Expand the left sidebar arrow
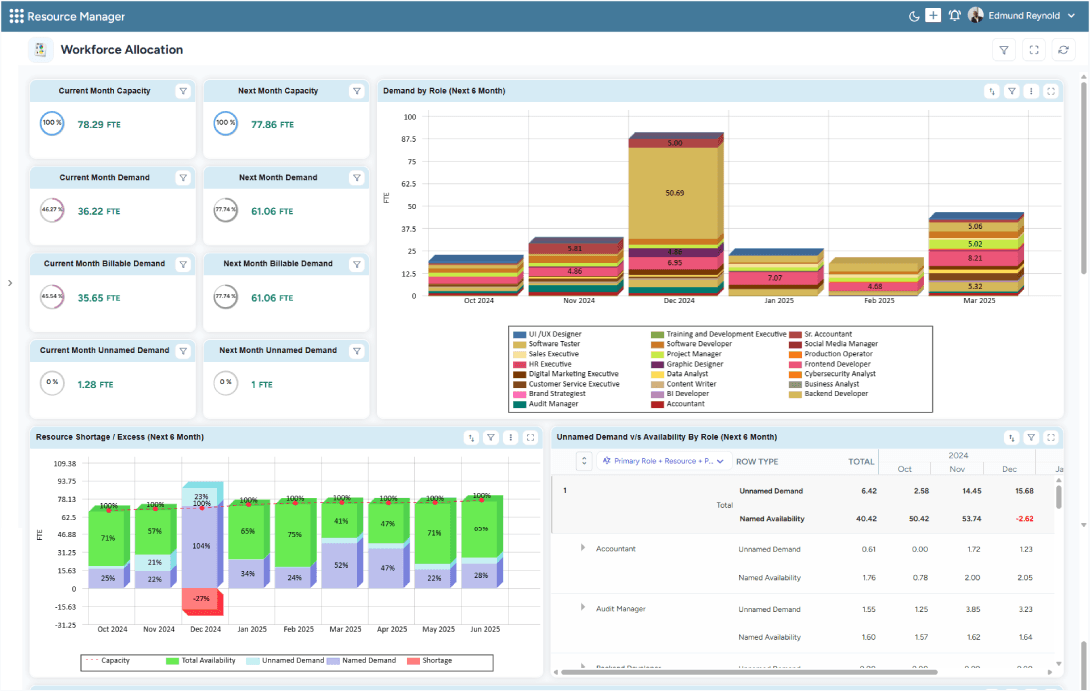Viewport: 1090px width, 691px height. [10, 283]
